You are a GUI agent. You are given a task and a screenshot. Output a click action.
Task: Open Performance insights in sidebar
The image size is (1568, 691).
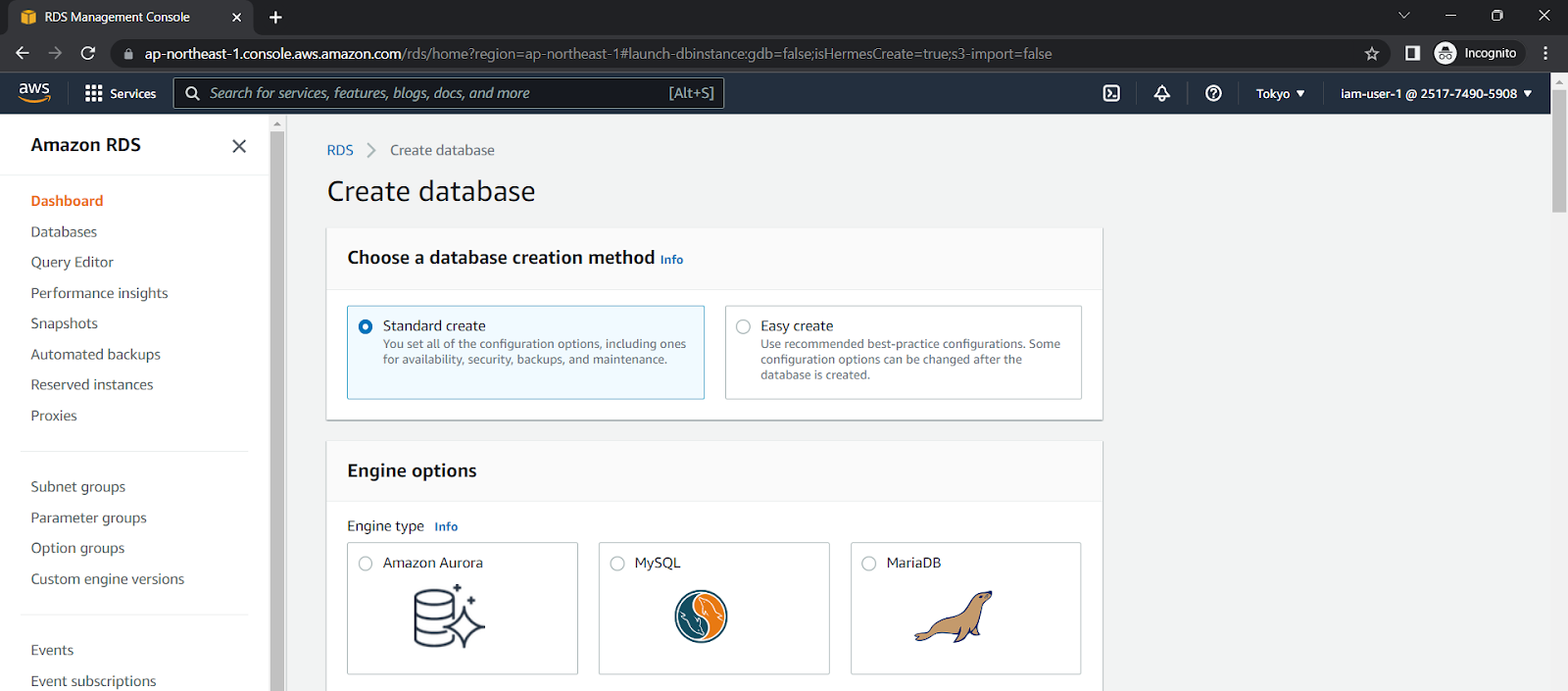coord(99,293)
